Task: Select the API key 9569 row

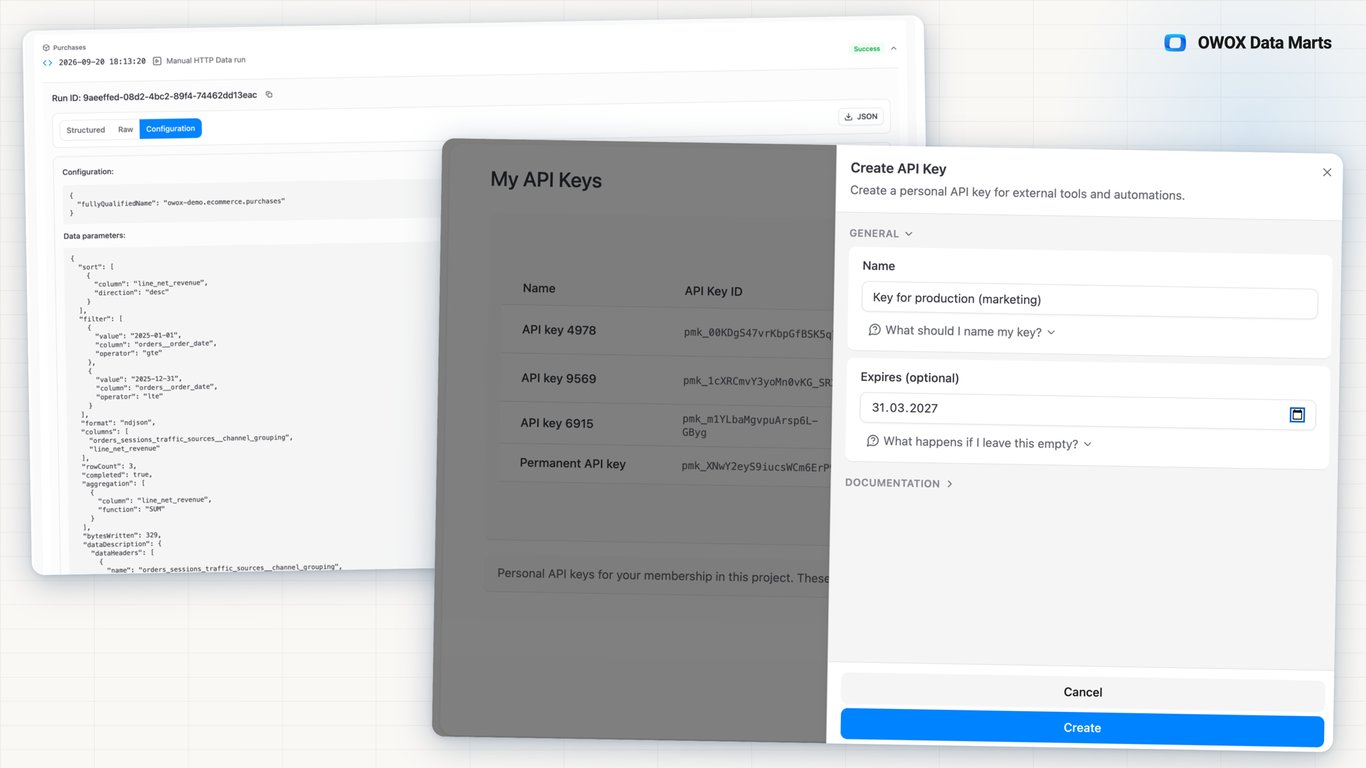Action: (667, 379)
